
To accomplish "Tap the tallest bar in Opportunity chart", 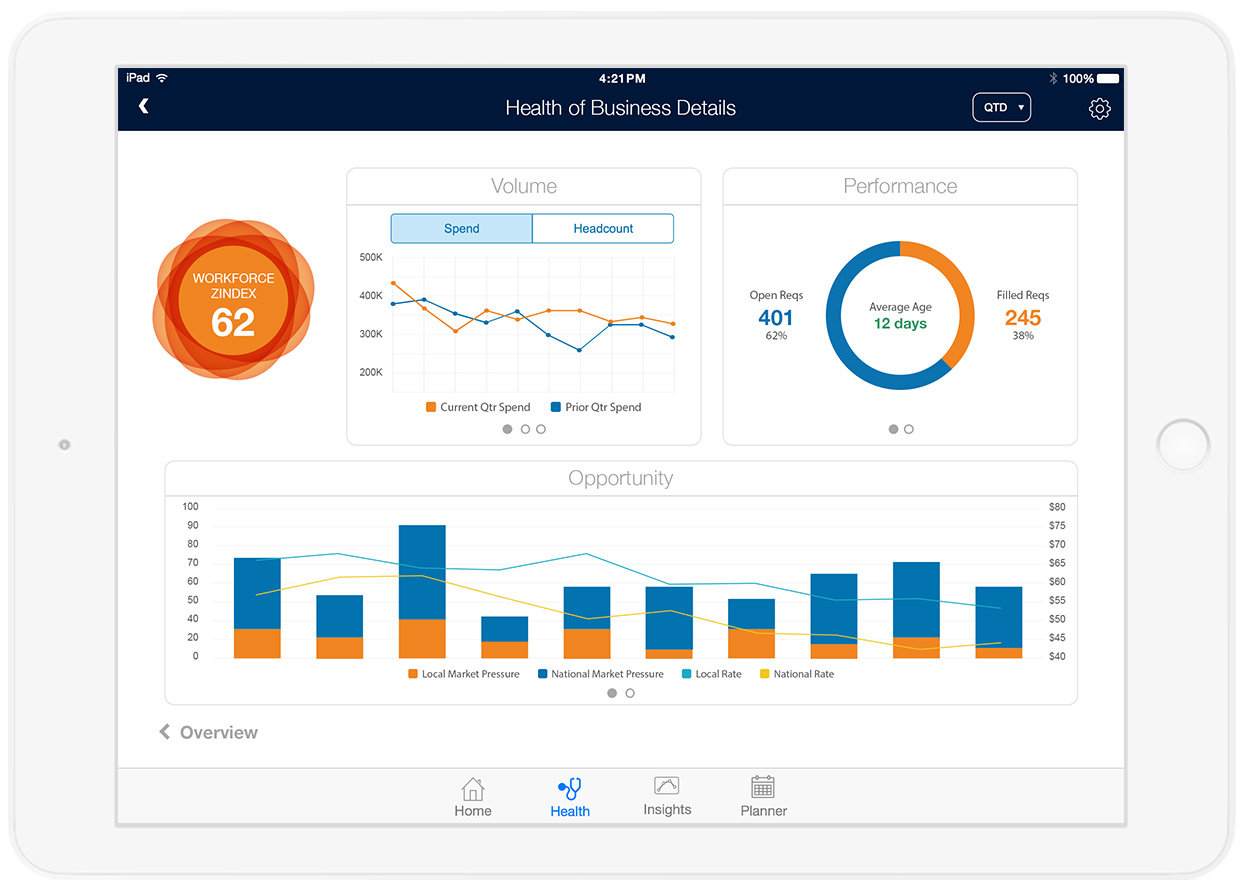I will tap(422, 590).
